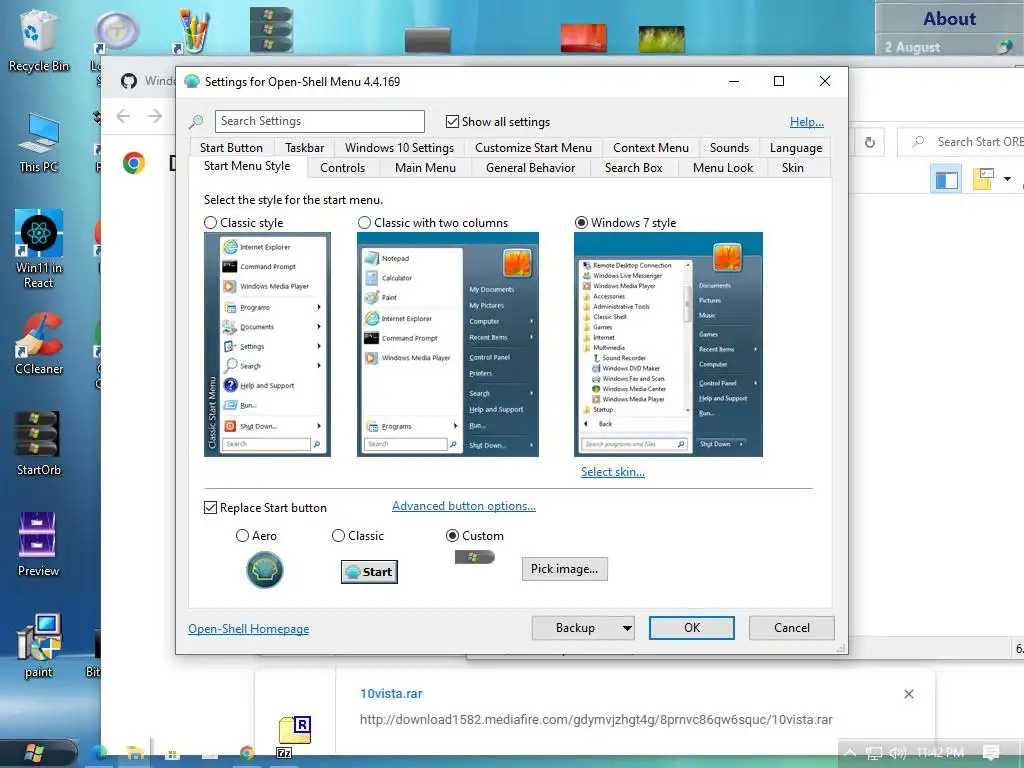Open the This PC desktop icon
Image resolution: width=1024 pixels, height=768 pixels.
point(38,144)
